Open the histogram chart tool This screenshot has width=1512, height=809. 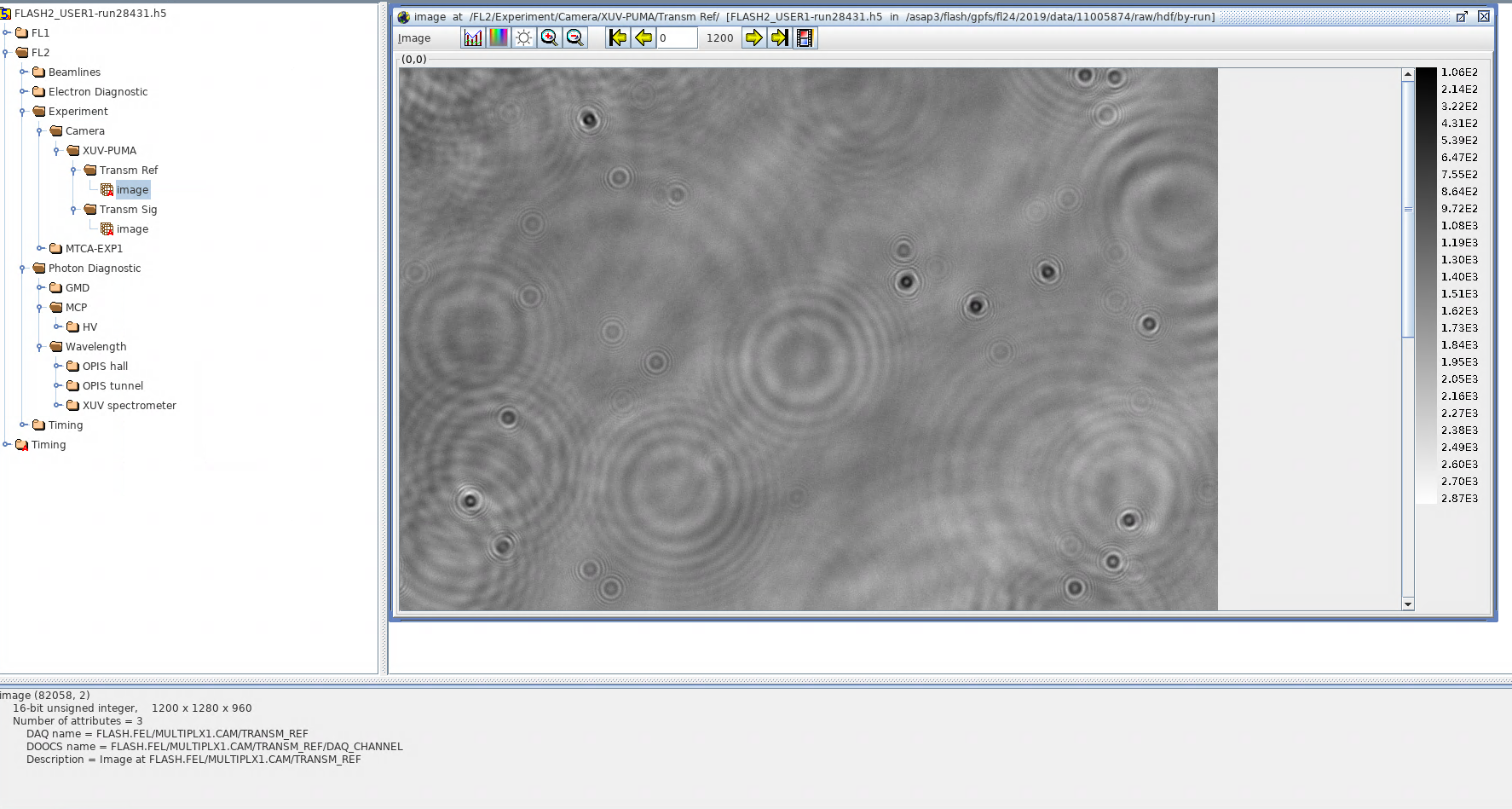point(473,38)
